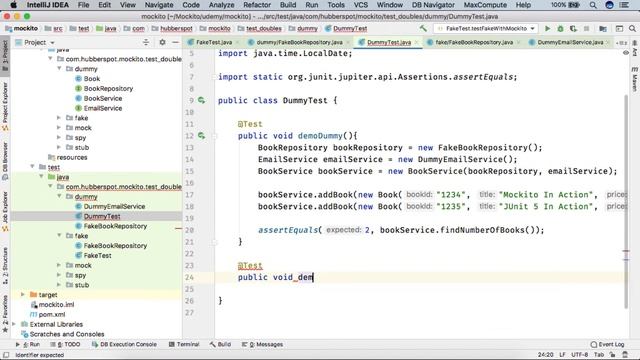The width and height of the screenshot is (640, 360).
Task: Click run gutter icon beside class DummyTest
Action: [x=201, y=100]
